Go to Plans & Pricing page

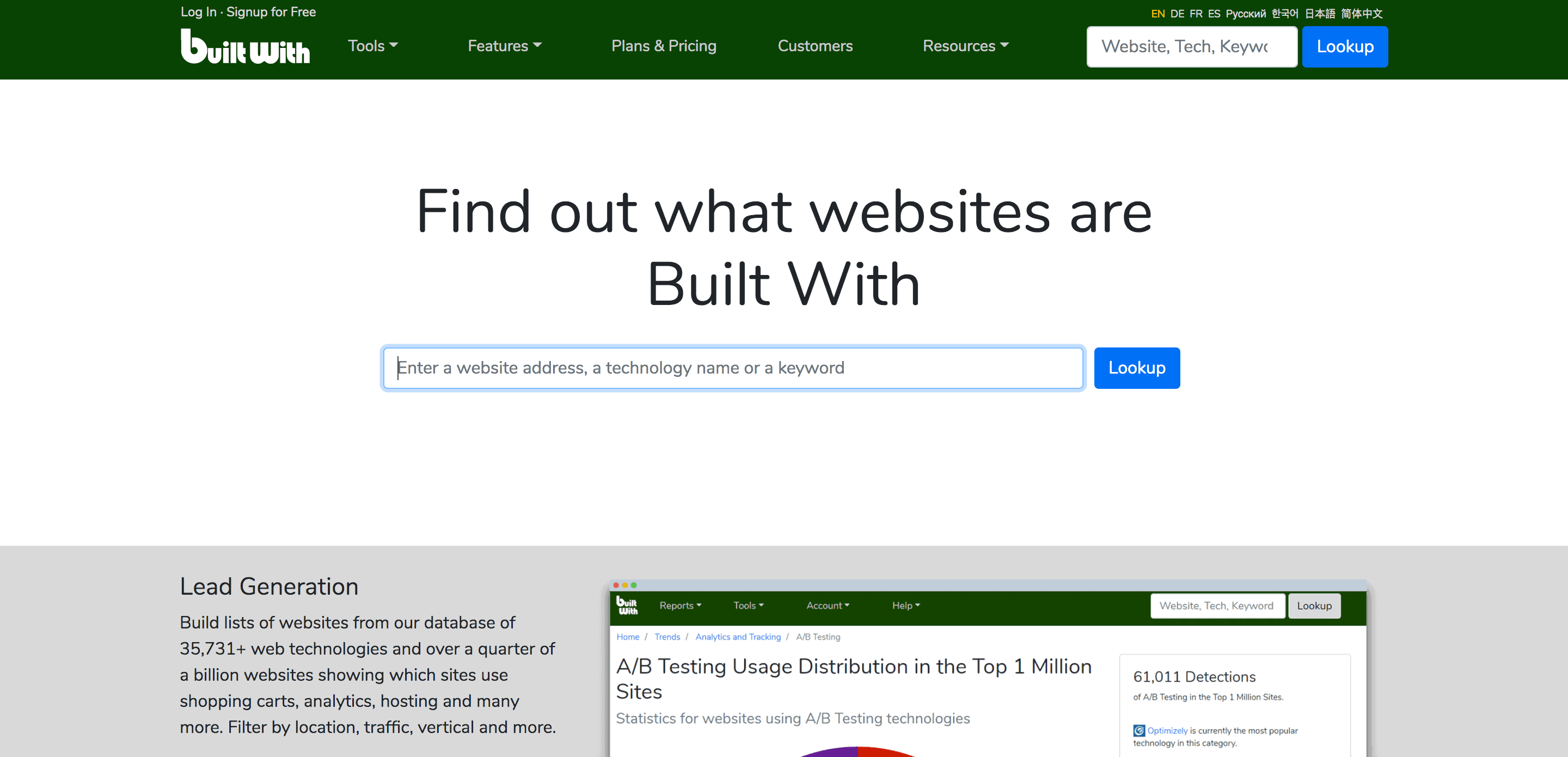click(x=664, y=46)
